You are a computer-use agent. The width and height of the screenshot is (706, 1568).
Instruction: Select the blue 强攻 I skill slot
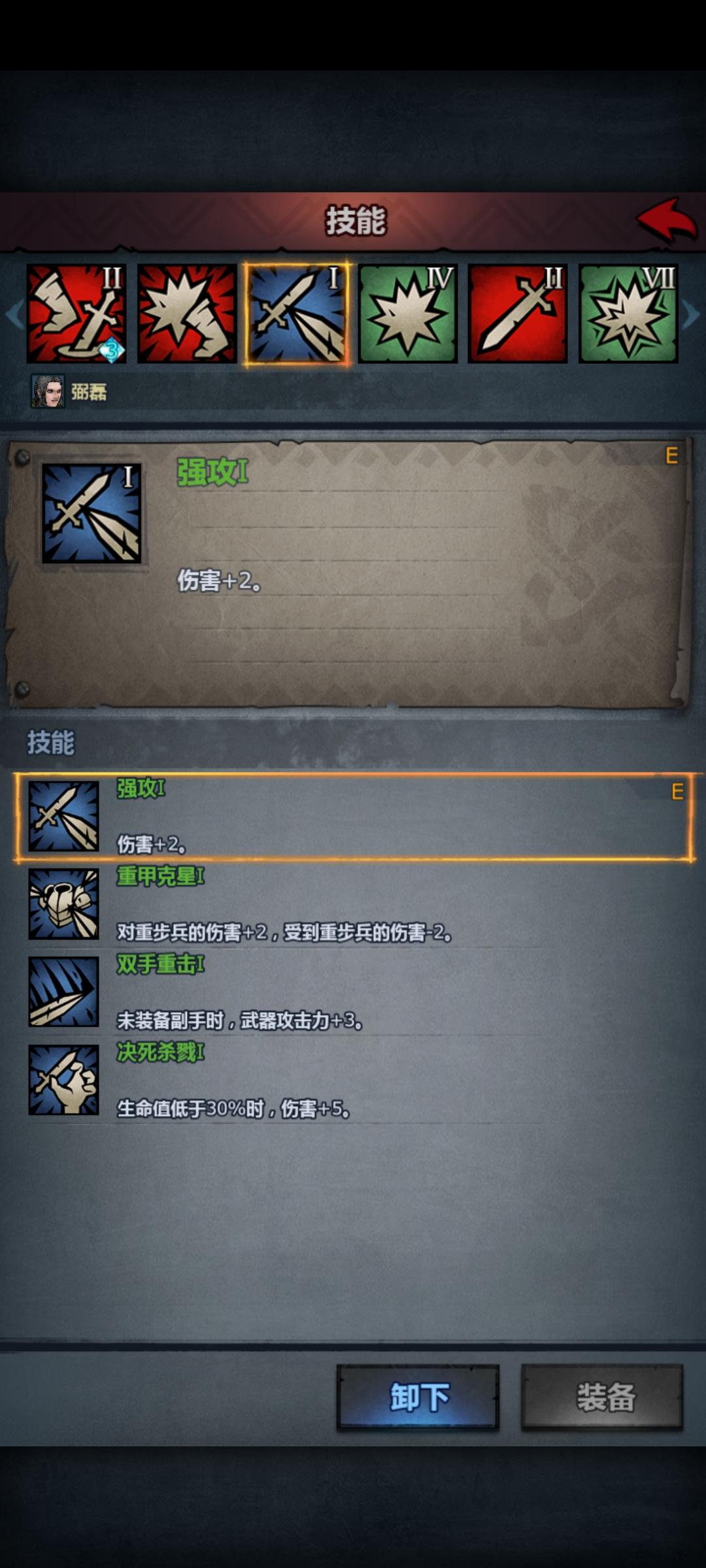point(297,314)
